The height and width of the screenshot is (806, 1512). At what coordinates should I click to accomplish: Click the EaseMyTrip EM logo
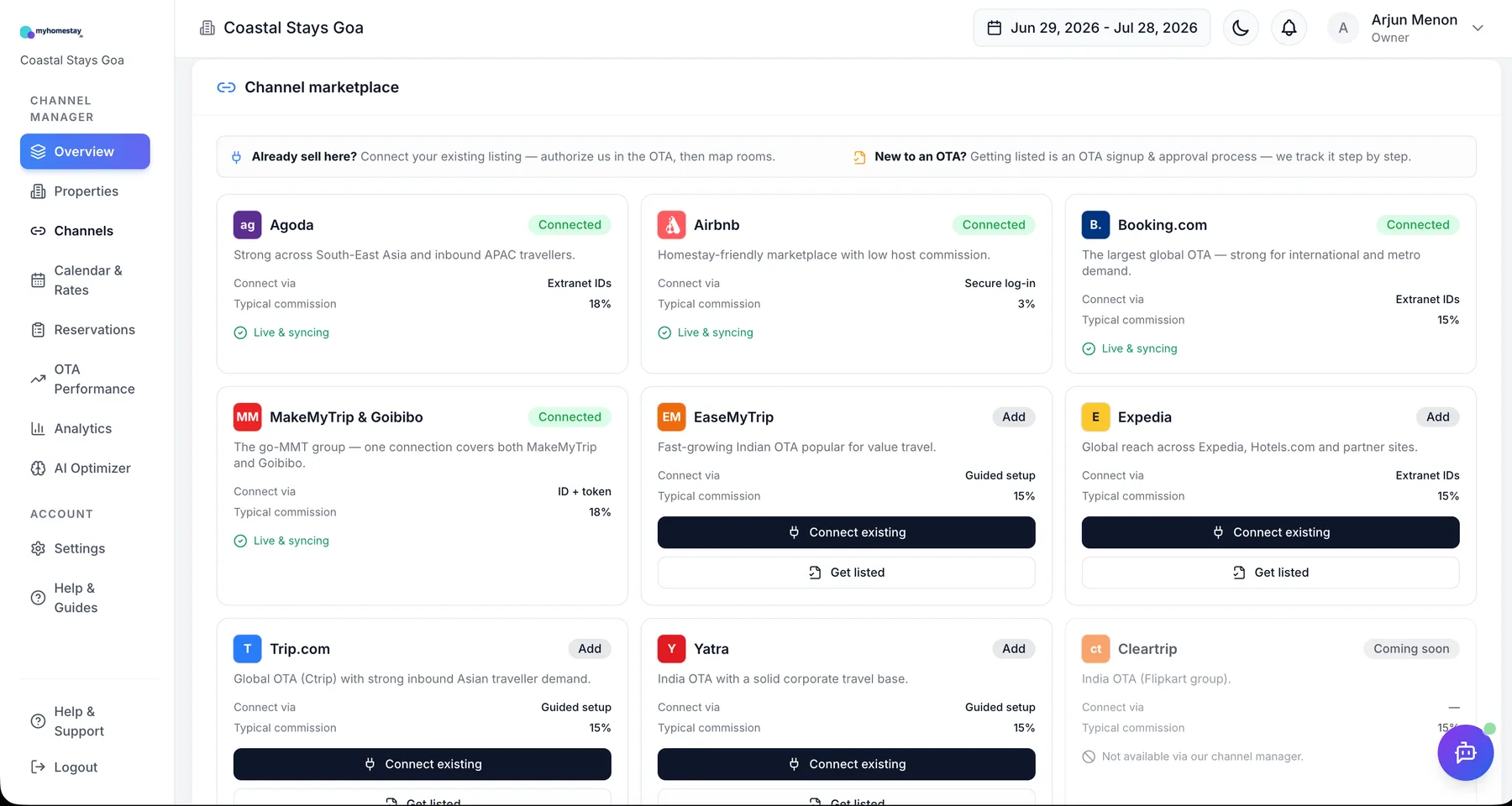tap(672, 417)
